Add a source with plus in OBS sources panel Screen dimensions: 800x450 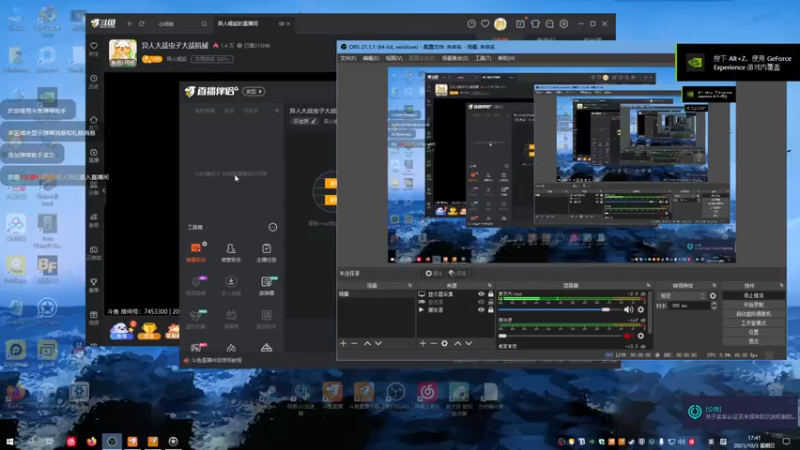click(x=422, y=343)
